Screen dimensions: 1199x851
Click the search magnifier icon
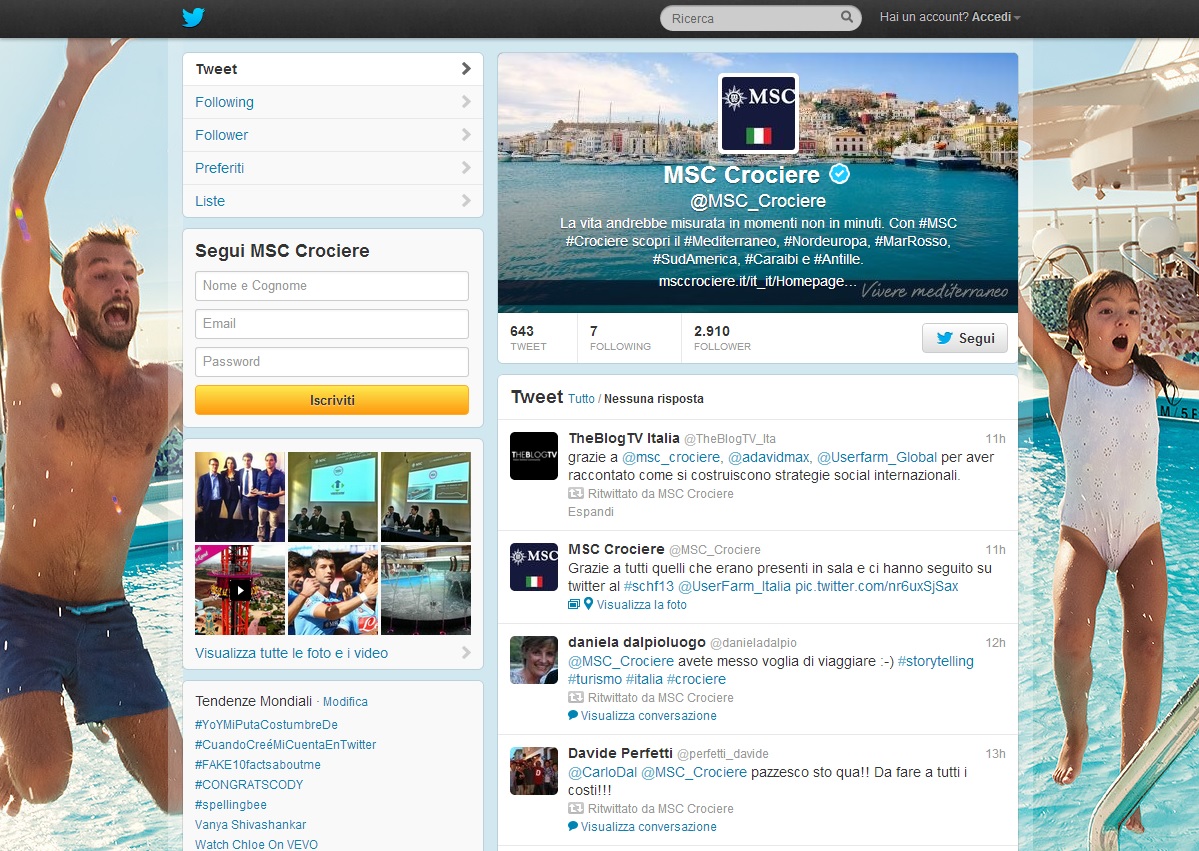click(846, 17)
